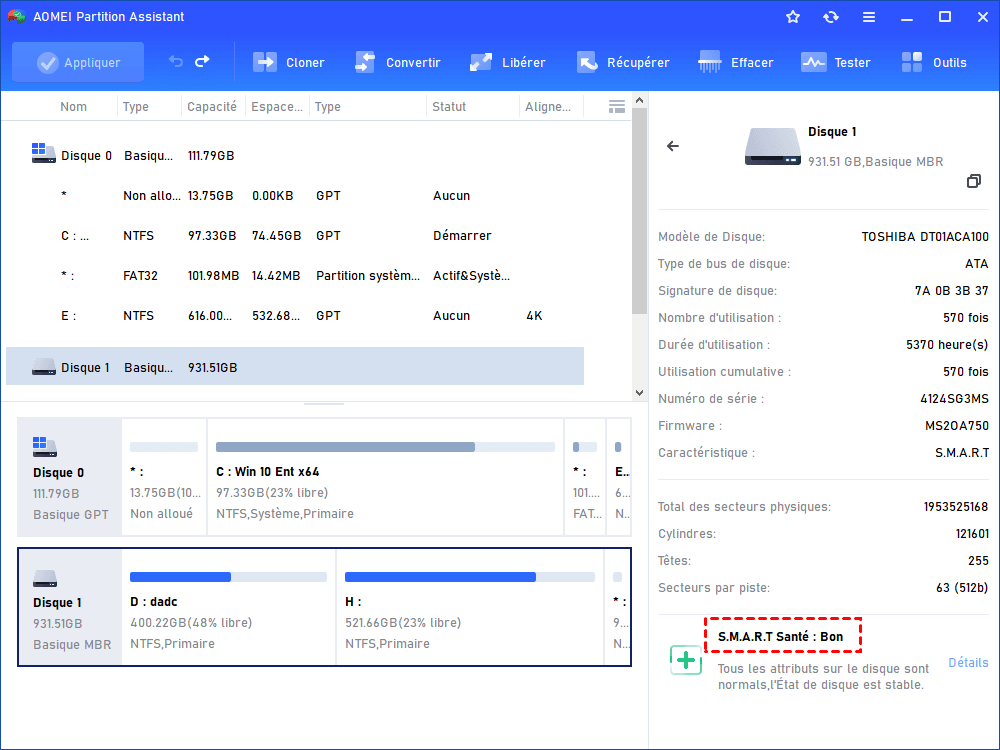Image resolution: width=1000 pixels, height=750 pixels.
Task: Click the favorites star icon
Action: pos(793,17)
